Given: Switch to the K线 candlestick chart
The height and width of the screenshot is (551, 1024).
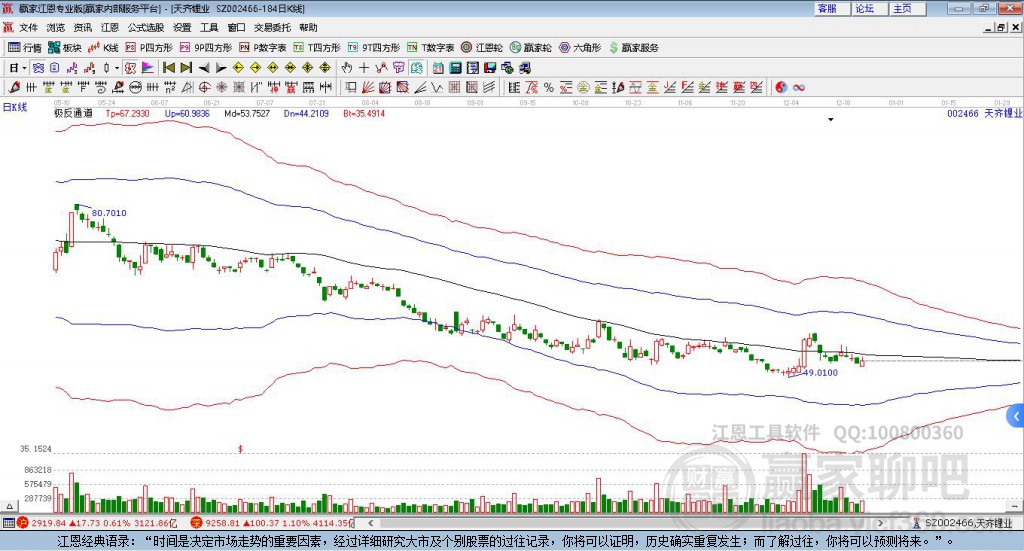Looking at the screenshot, I should pos(103,48).
